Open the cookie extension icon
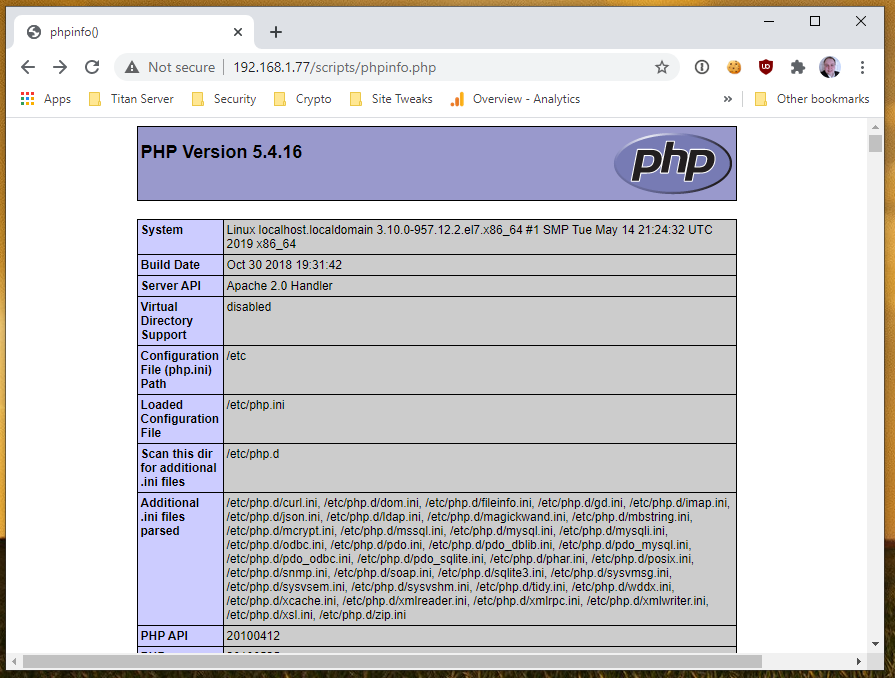895x678 pixels. coord(734,67)
